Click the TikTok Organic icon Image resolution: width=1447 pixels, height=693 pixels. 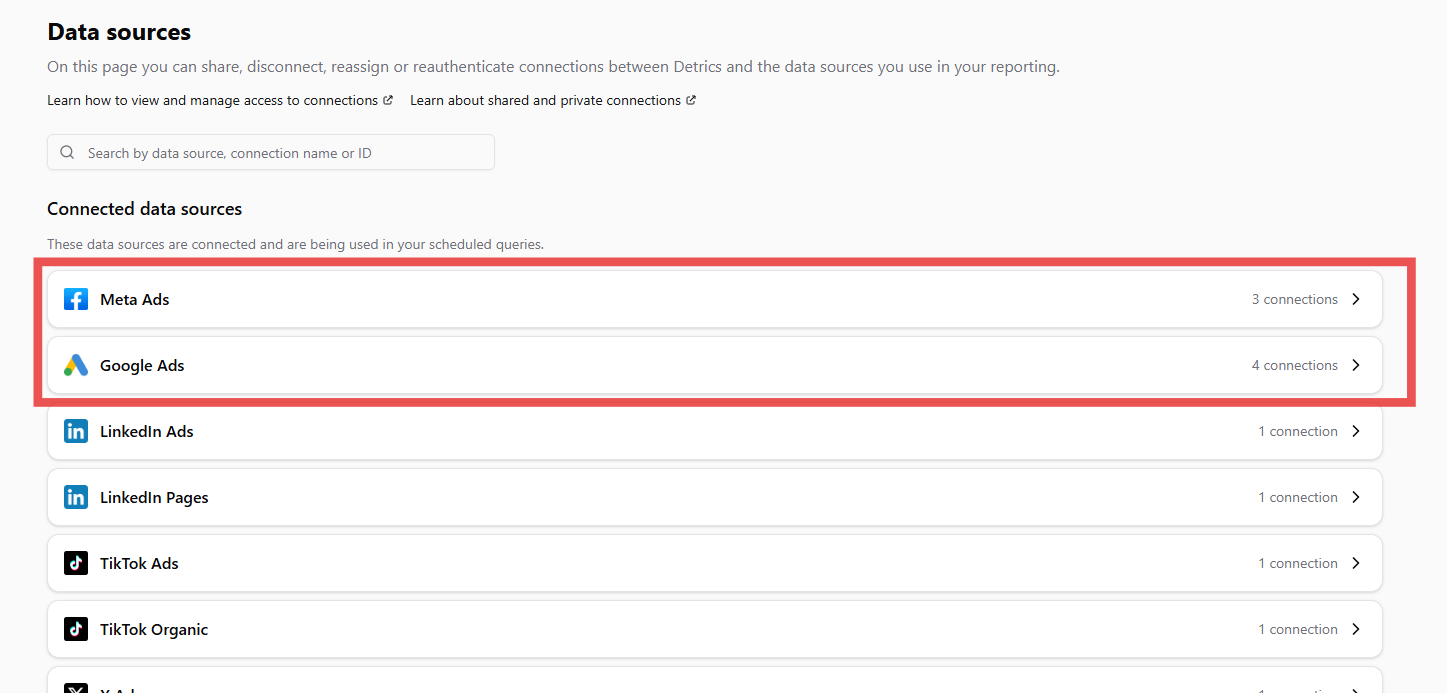[x=75, y=629]
